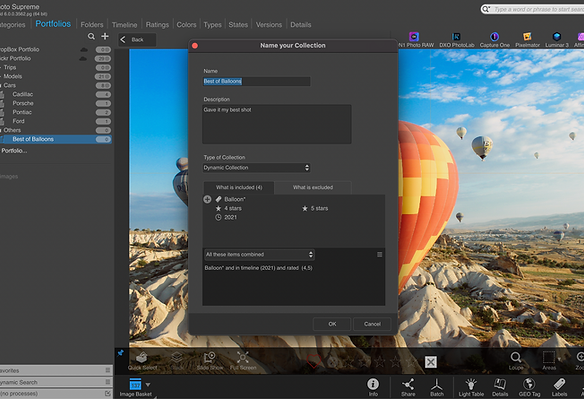Reject image with the X box icon
The width and height of the screenshot is (584, 399).
coord(431,362)
